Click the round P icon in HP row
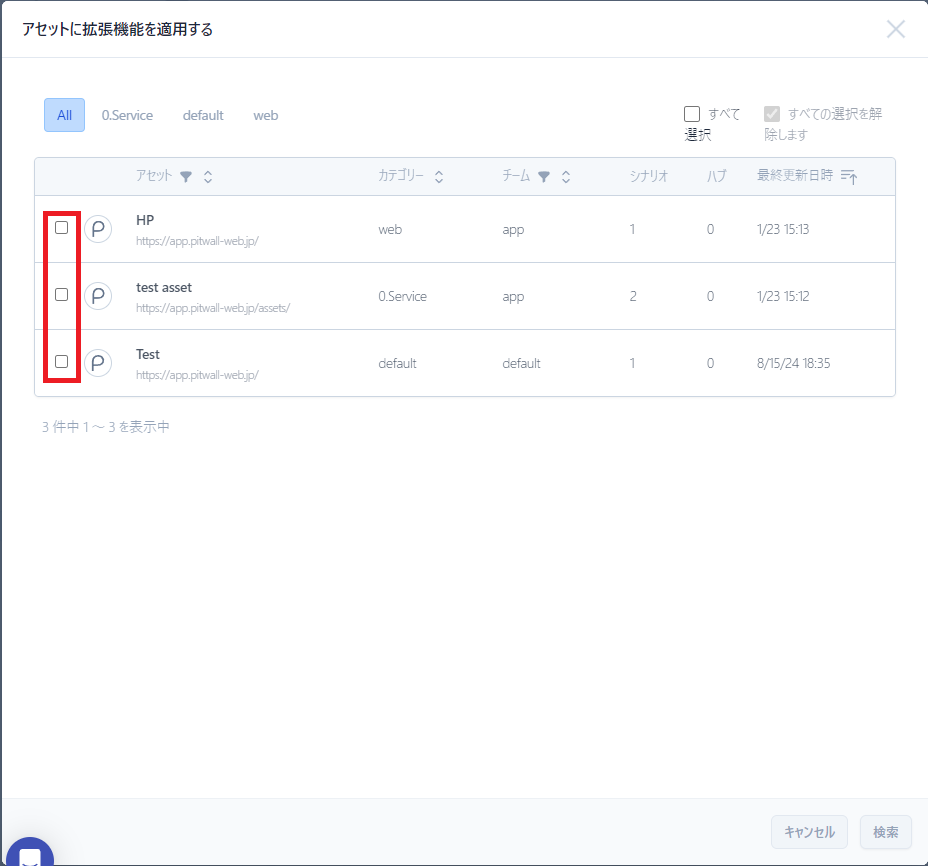The image size is (928, 866). pos(98,229)
